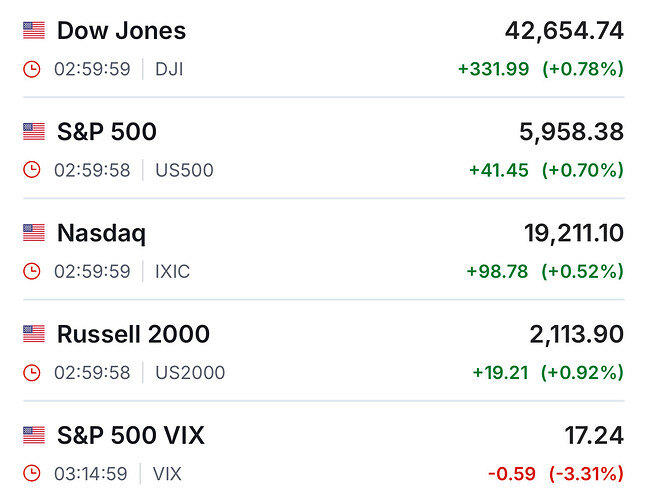Select the Russell 2000 index name
The width and height of the screenshot is (649, 500).
pos(133,334)
